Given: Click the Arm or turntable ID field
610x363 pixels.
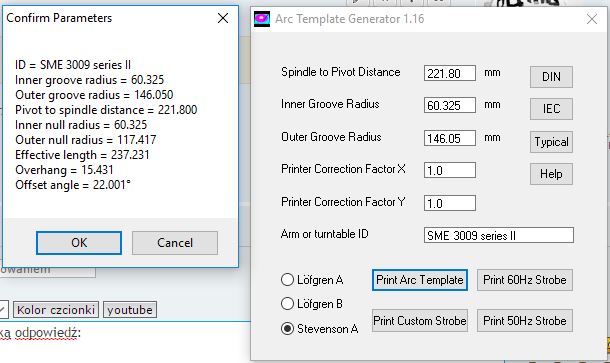Looking at the screenshot, I should coord(499,235).
